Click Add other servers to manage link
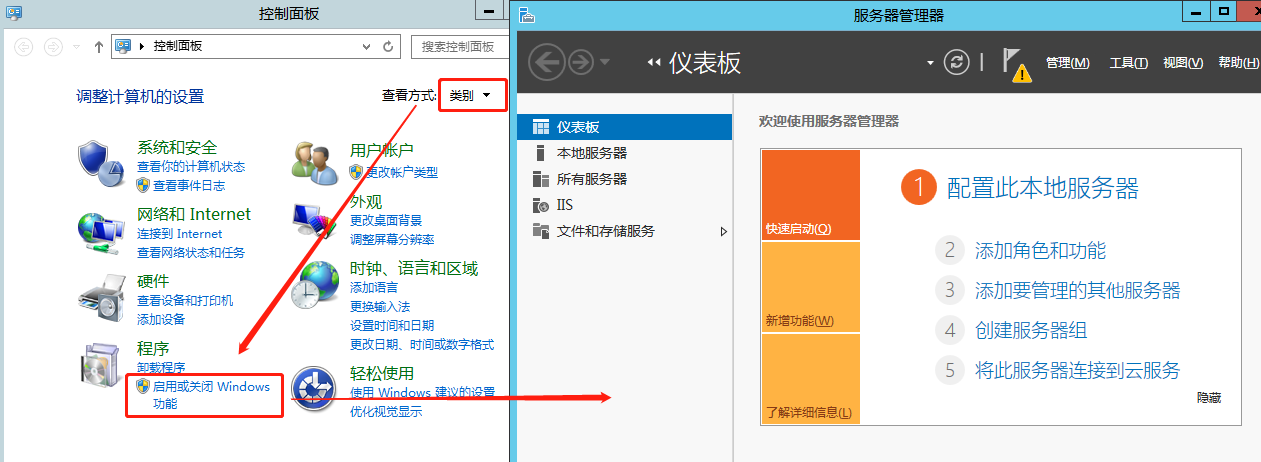This screenshot has width=1261, height=462. coord(1077,290)
